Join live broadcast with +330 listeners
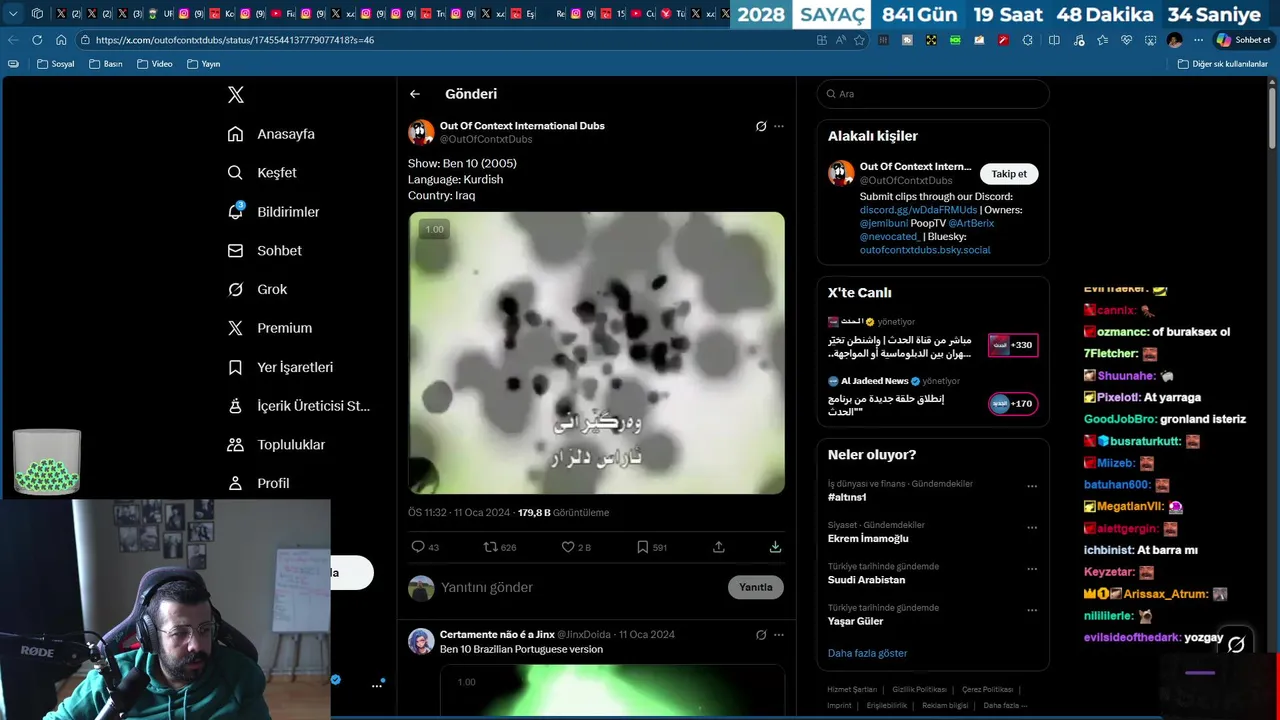The image size is (1280, 720). coord(1013,345)
